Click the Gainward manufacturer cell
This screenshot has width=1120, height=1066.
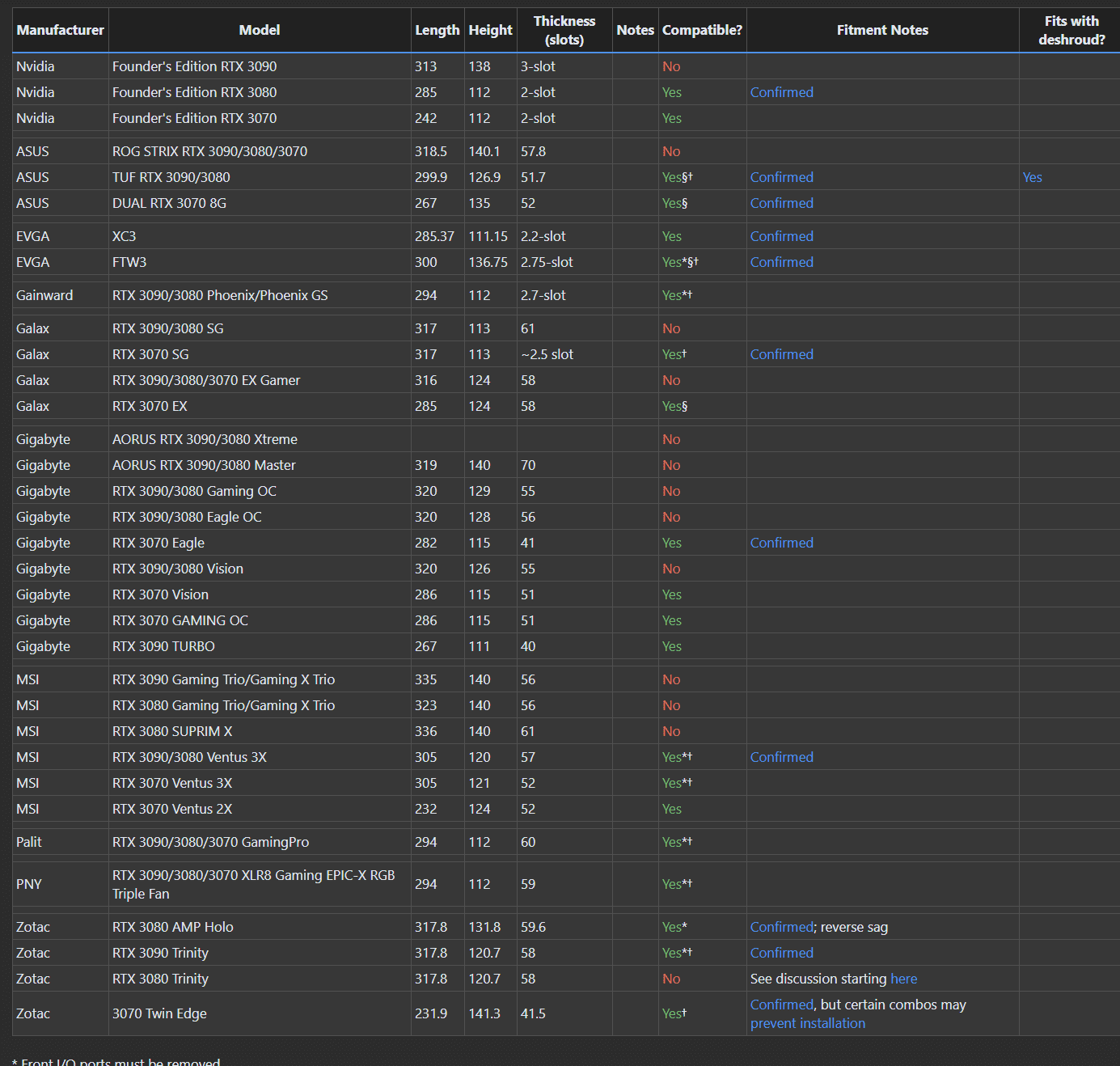coord(61,295)
